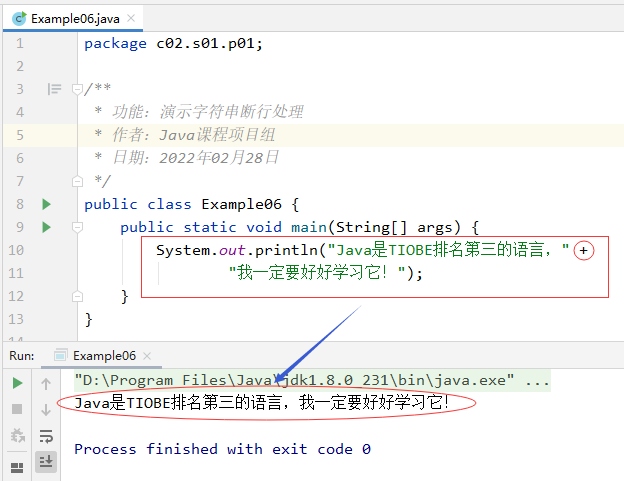The image size is (624, 481).
Task: Click the 'Run:' panel label
Action: click(21, 356)
